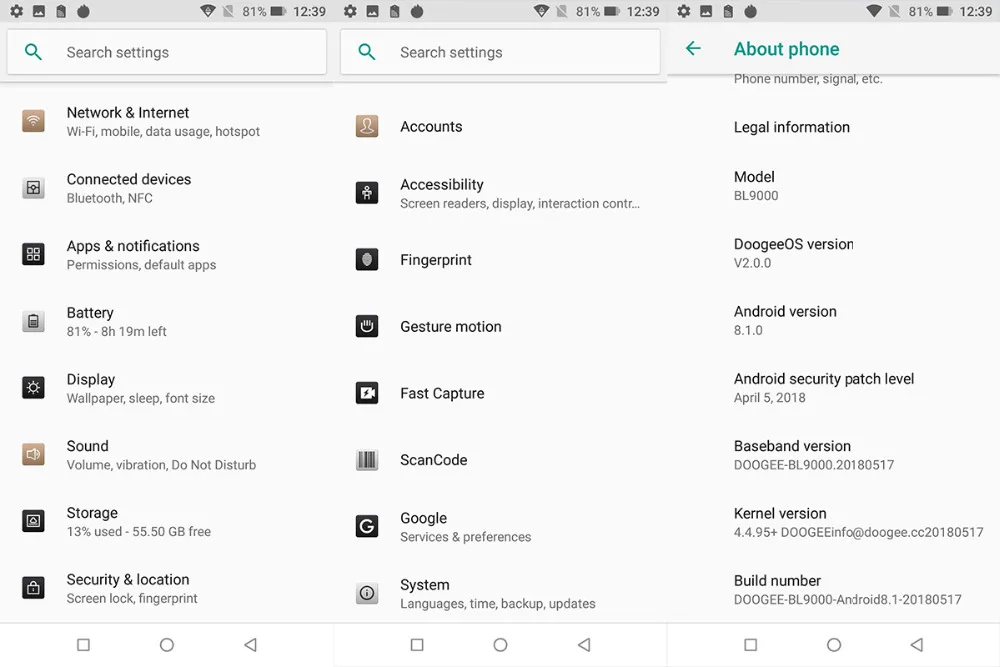Tap the System info icon

367,593
